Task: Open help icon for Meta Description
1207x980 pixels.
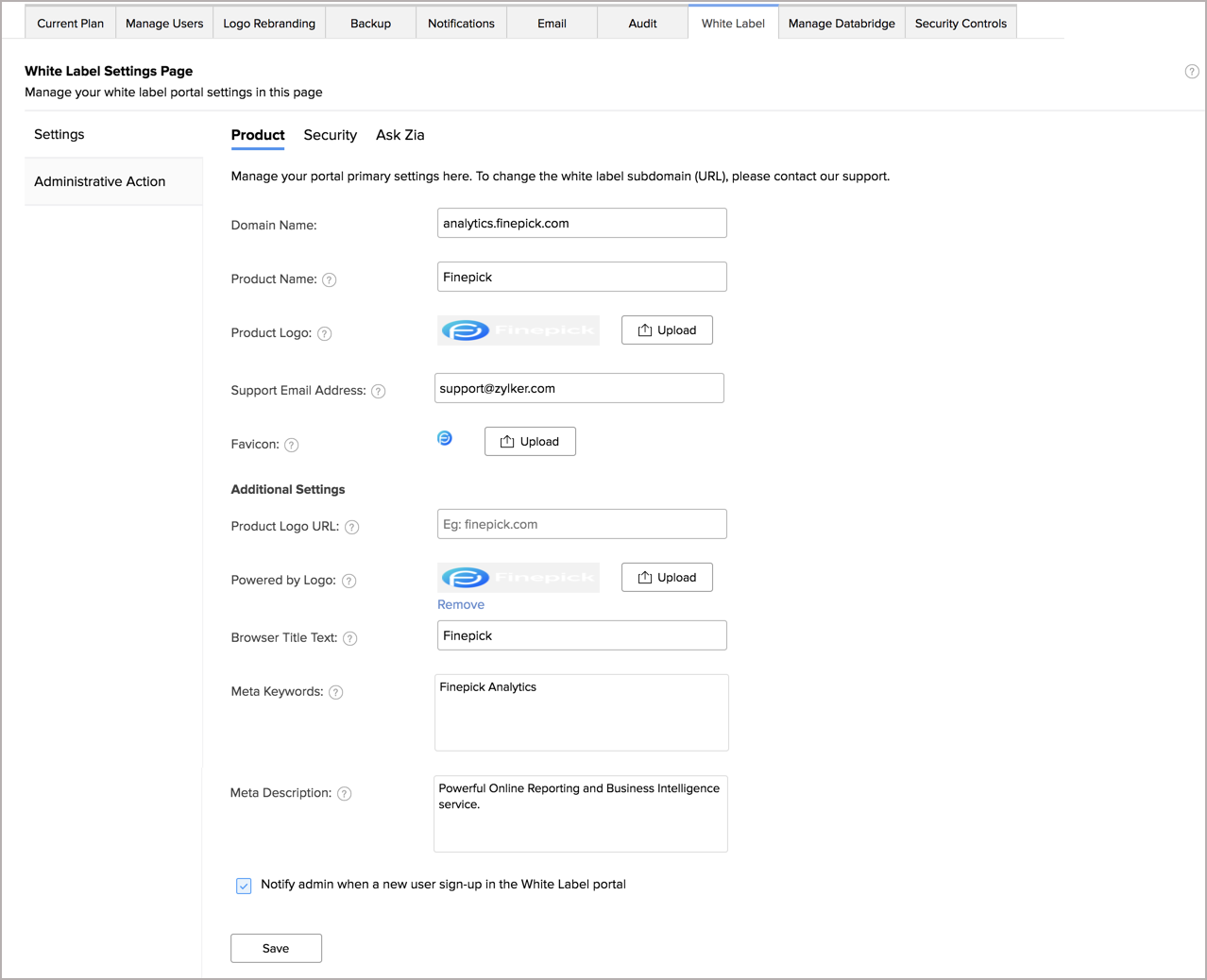Action: coord(345,793)
